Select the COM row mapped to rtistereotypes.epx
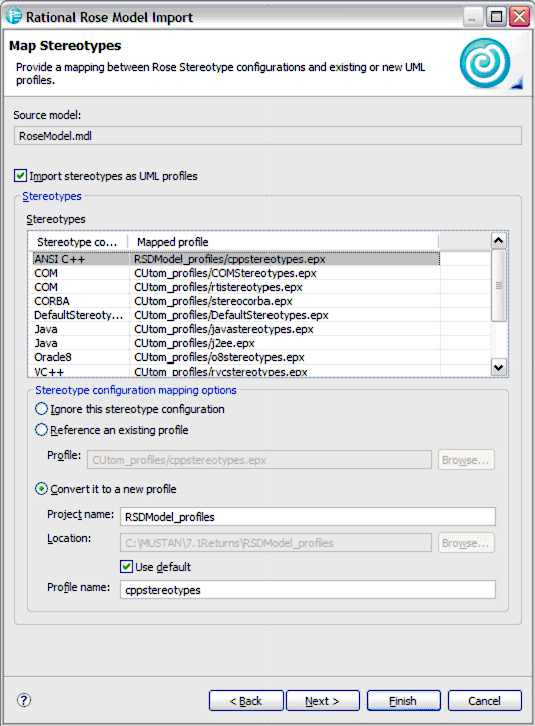 click(x=236, y=287)
